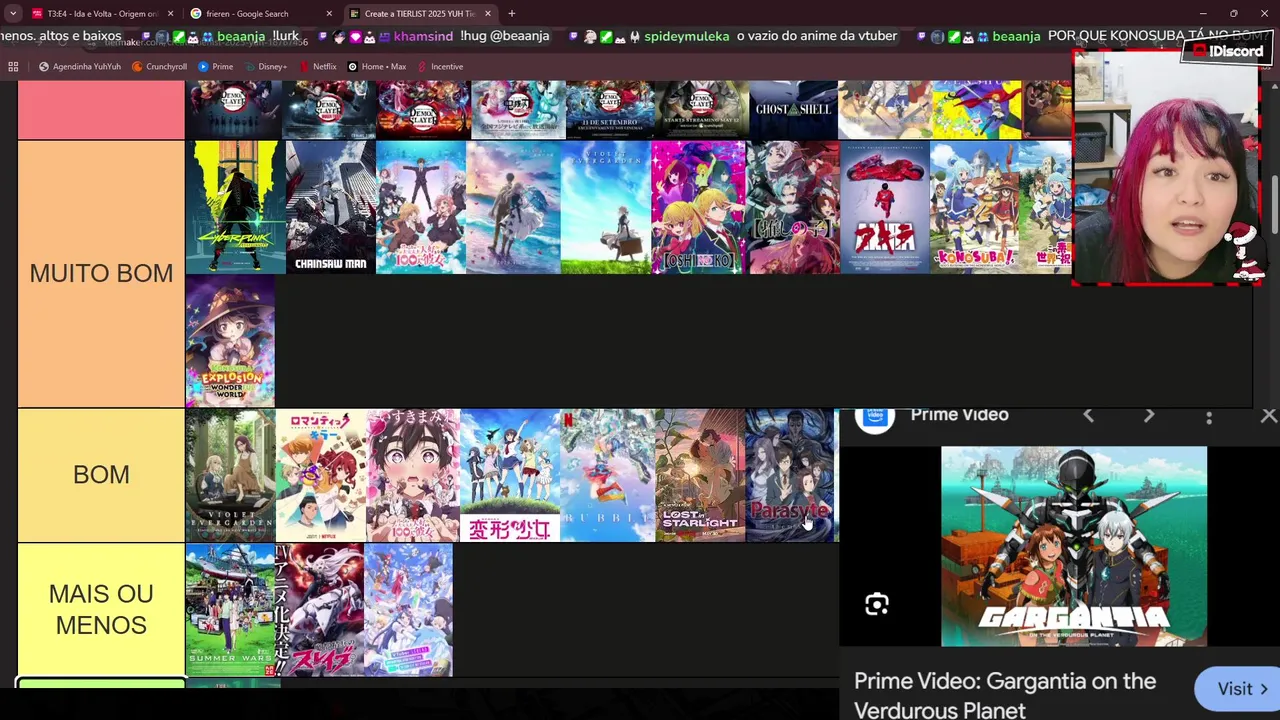The image size is (1280, 720).
Task: Open the Incentive bookmark
Action: point(439,67)
